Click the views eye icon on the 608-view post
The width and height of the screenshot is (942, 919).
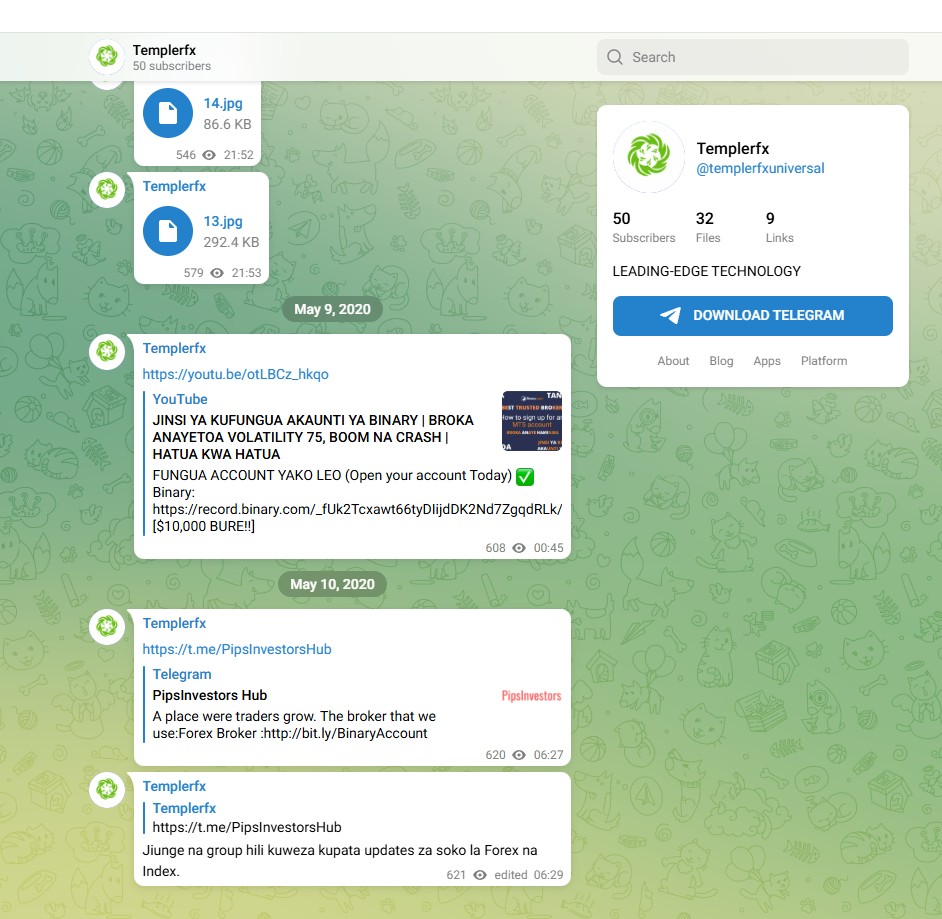click(x=519, y=548)
